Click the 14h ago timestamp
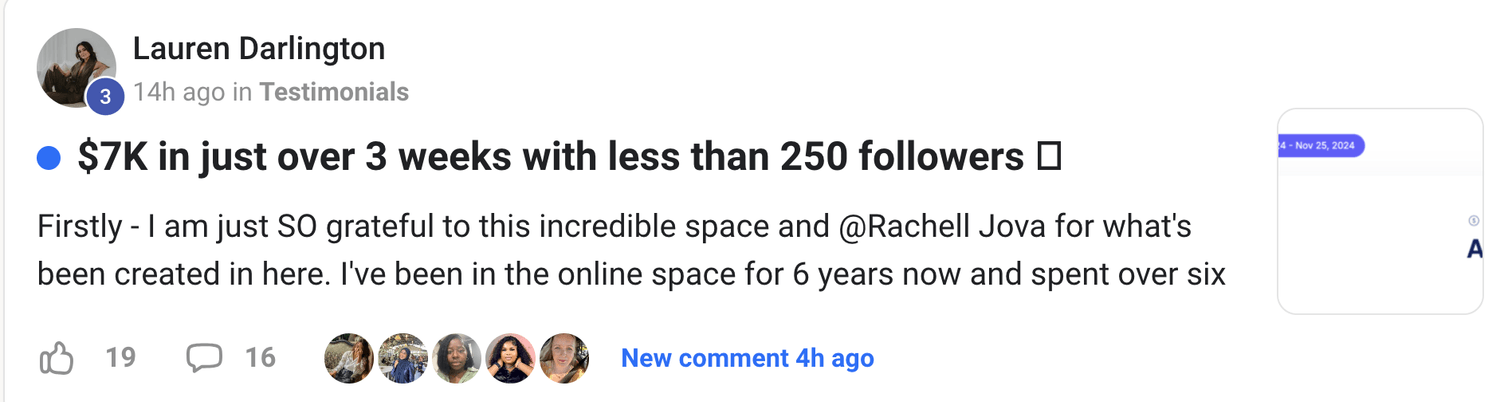The height and width of the screenshot is (402, 1500). 179,92
